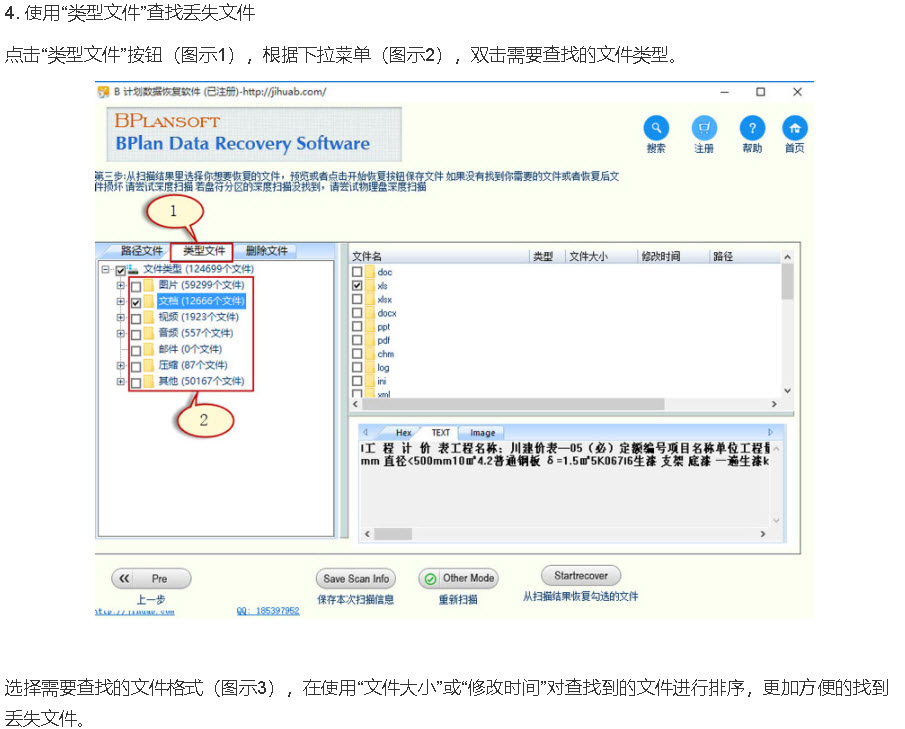905x729 pixels.
Task: Click the preview pane horizontal scrollbar thumb
Action: click(x=393, y=534)
